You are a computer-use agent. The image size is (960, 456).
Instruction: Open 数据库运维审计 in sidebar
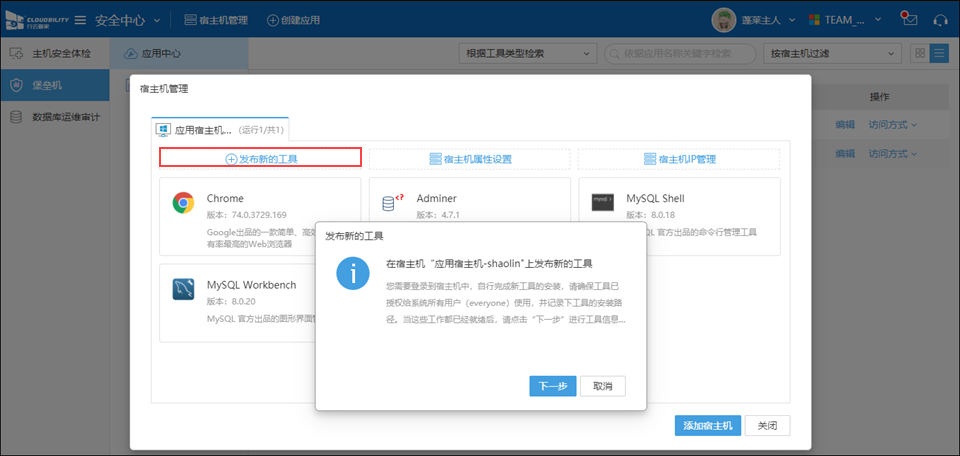coord(65,117)
